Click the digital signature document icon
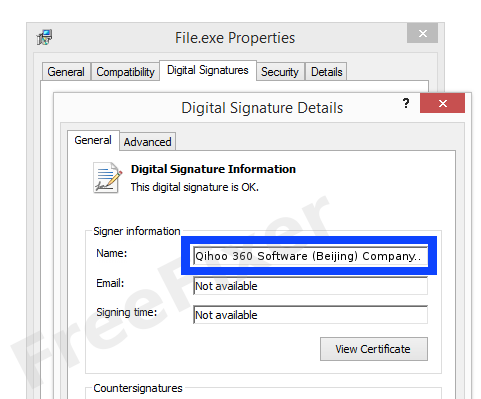481x399 pixels. point(107,178)
